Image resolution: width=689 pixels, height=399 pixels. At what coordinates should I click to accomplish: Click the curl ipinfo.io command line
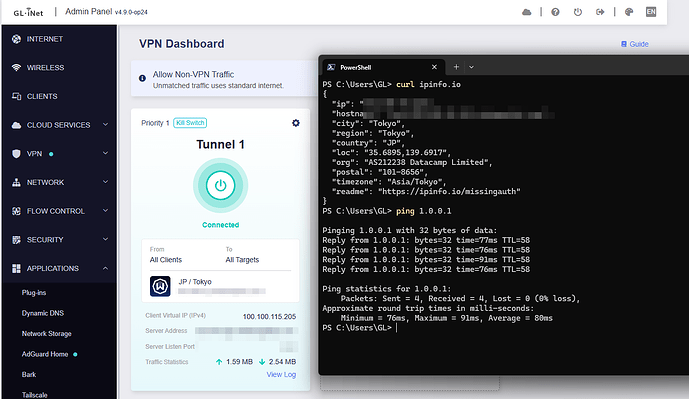[x=392, y=84]
